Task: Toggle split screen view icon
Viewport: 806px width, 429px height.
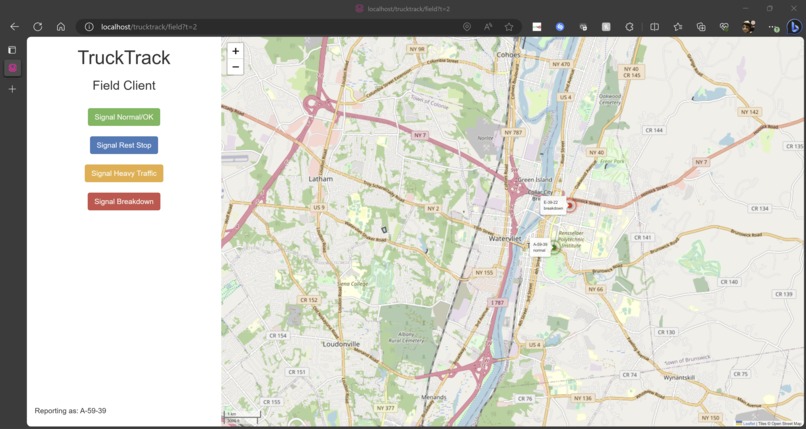Action: click(x=654, y=27)
